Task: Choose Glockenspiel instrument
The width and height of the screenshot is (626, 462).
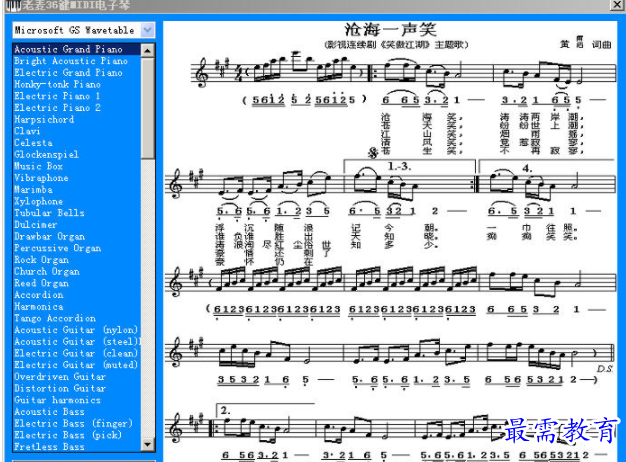Action: (77, 155)
